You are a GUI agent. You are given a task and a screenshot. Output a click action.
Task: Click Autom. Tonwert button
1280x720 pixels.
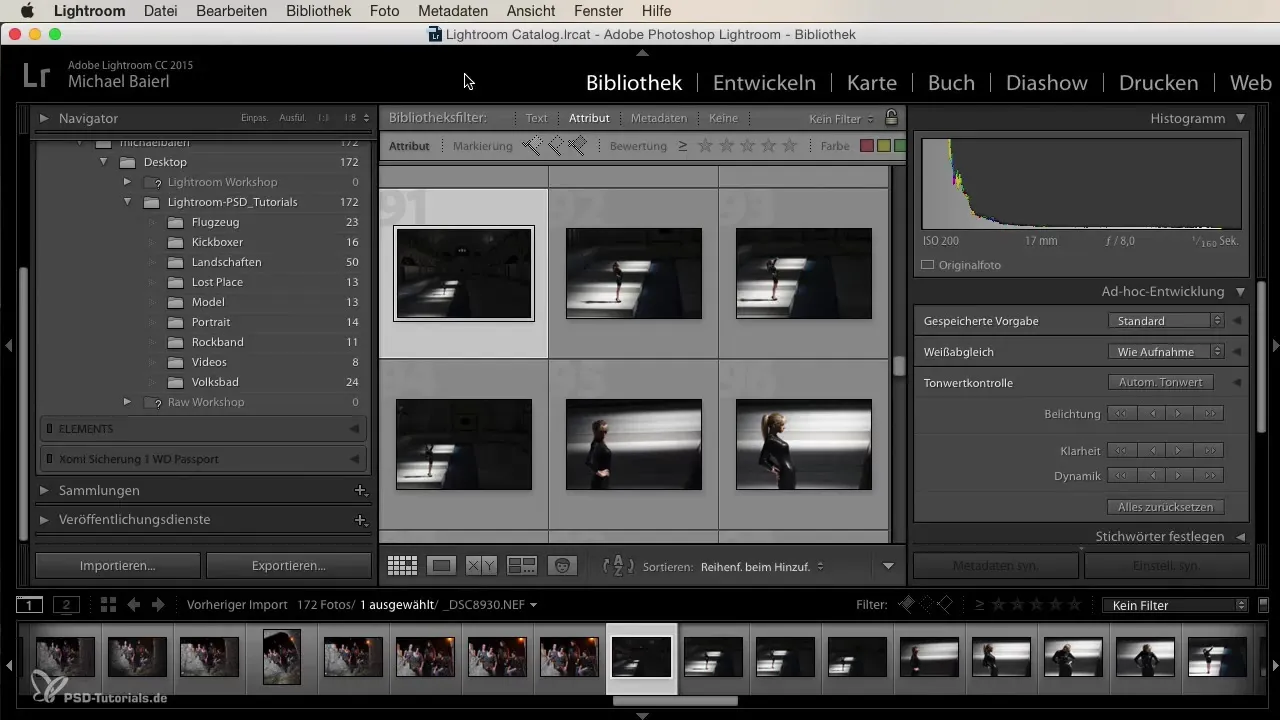coord(1160,383)
